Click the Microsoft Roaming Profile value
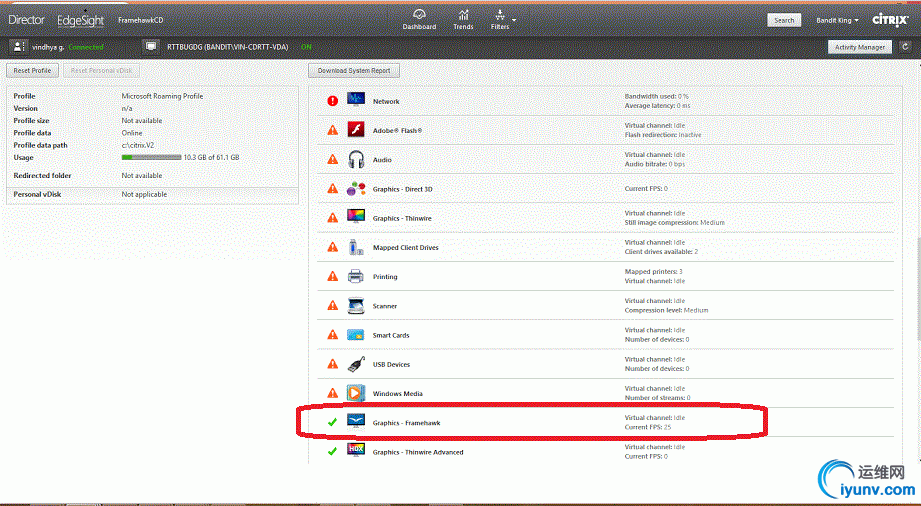Viewport: 921px width, 506px height. coord(162,96)
